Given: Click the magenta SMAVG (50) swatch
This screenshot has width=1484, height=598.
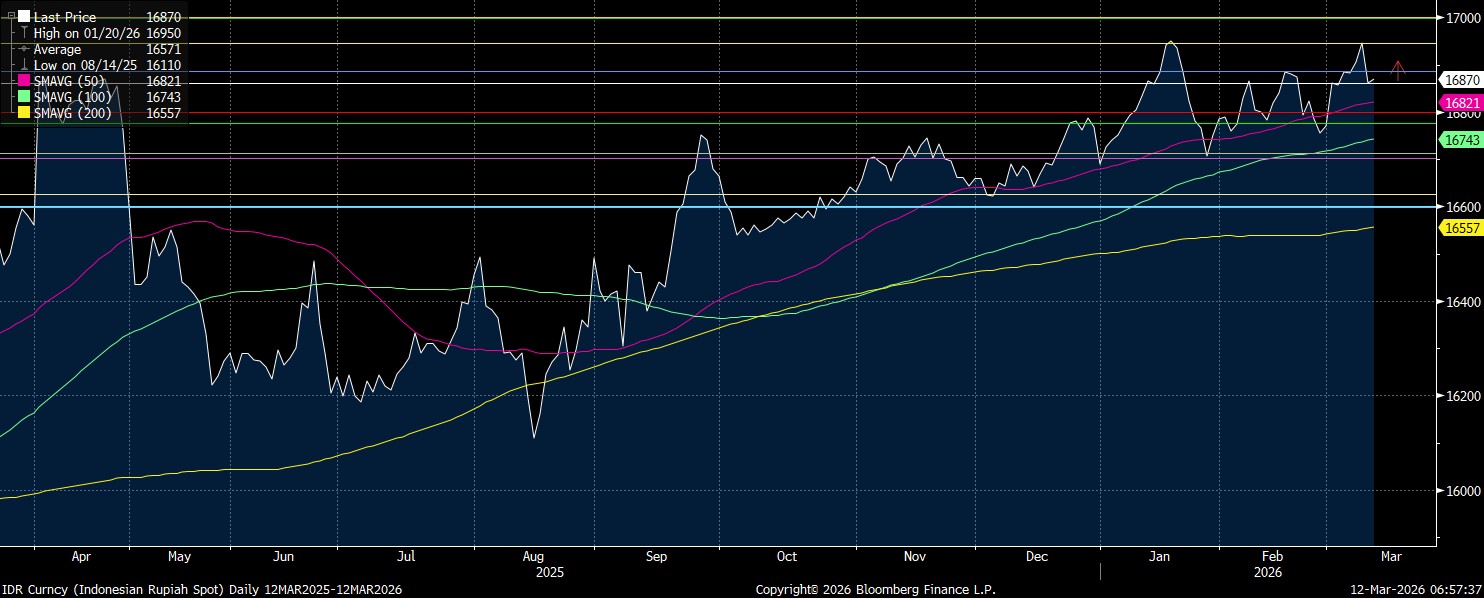Looking at the screenshot, I should pos(24,81).
